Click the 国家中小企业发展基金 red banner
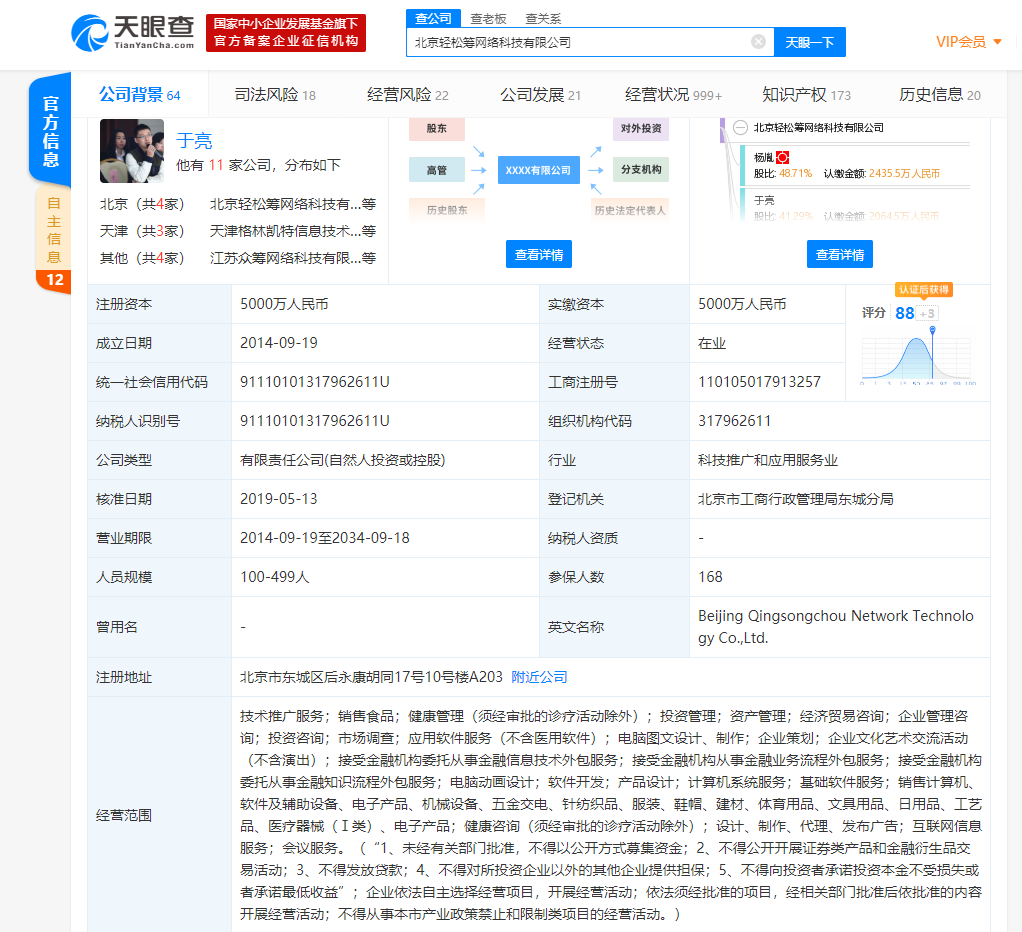The image size is (1022, 932). 286,33
